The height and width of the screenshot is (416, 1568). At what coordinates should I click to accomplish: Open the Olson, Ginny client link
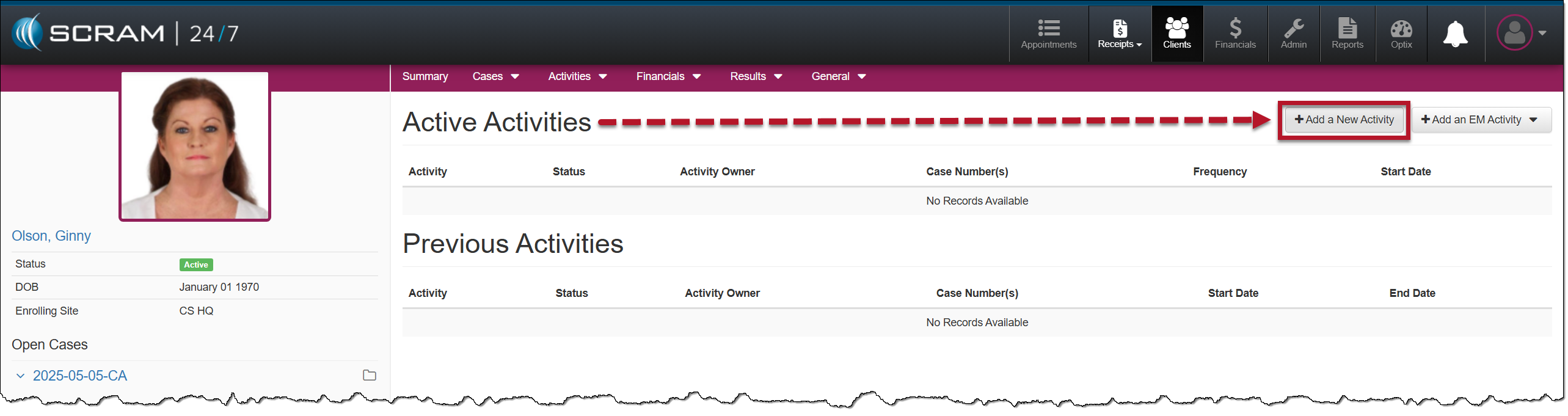[51, 236]
